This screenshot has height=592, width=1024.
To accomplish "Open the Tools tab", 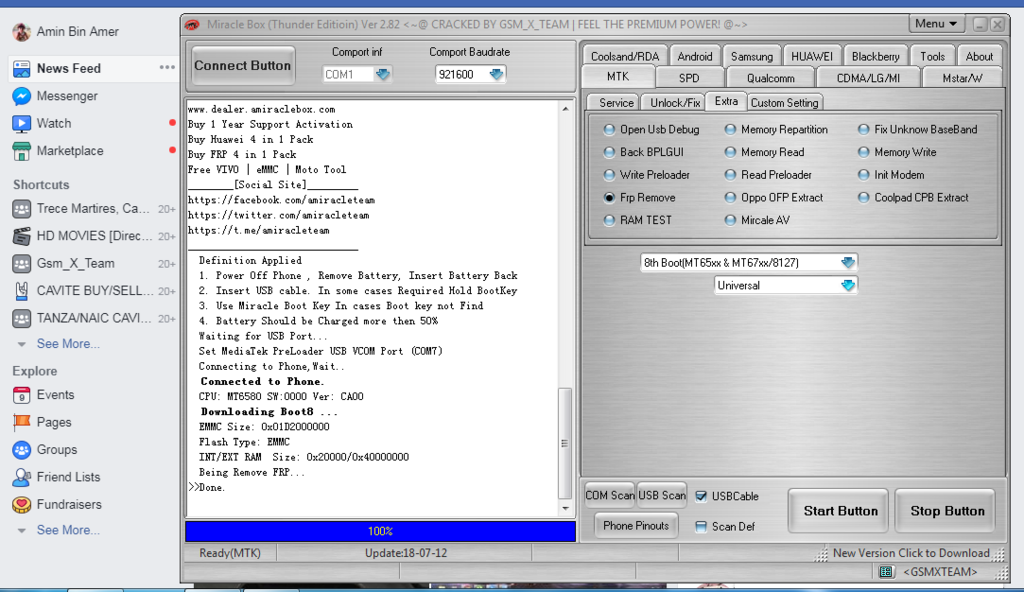I will point(933,56).
